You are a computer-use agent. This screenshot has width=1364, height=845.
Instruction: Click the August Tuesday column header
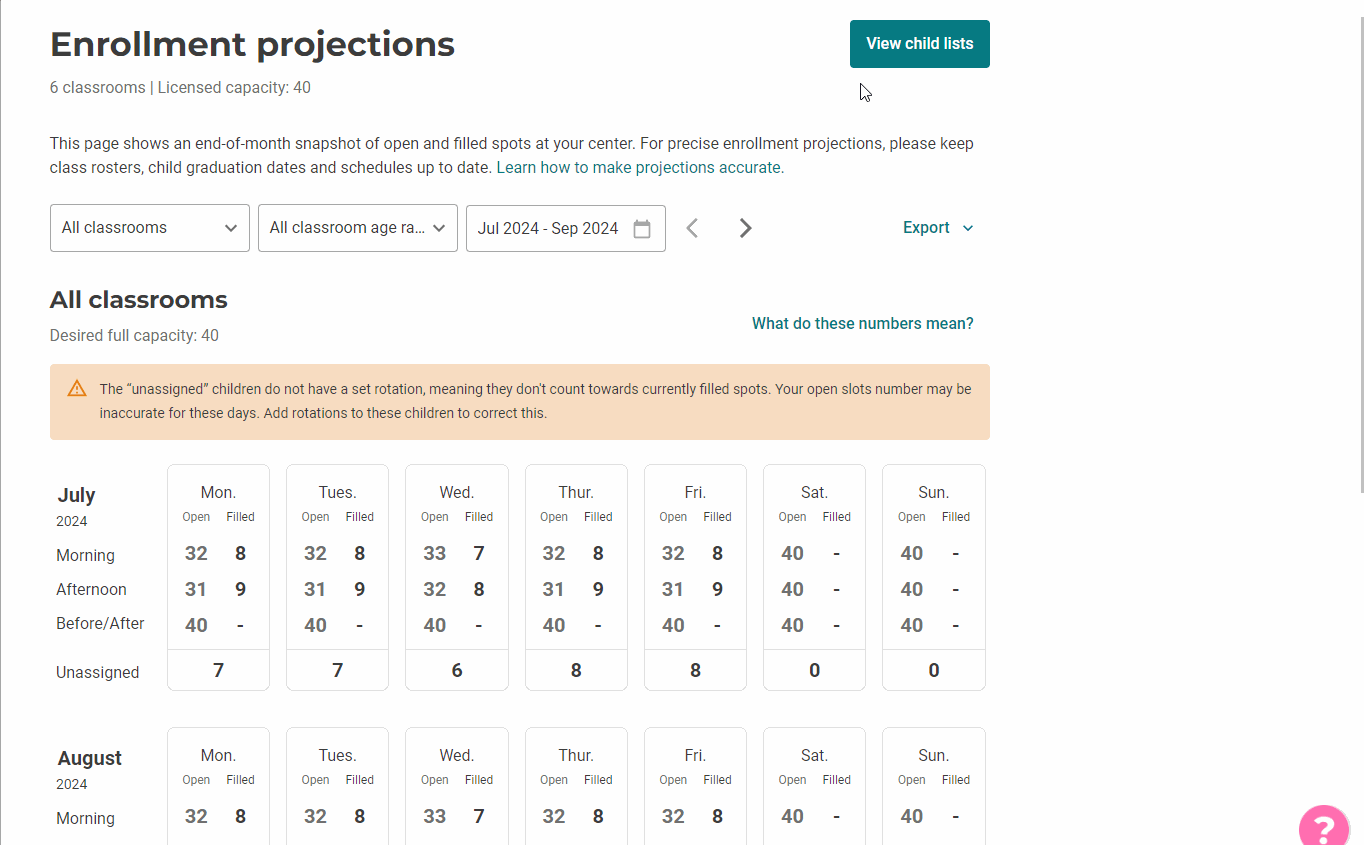pyautogui.click(x=337, y=756)
